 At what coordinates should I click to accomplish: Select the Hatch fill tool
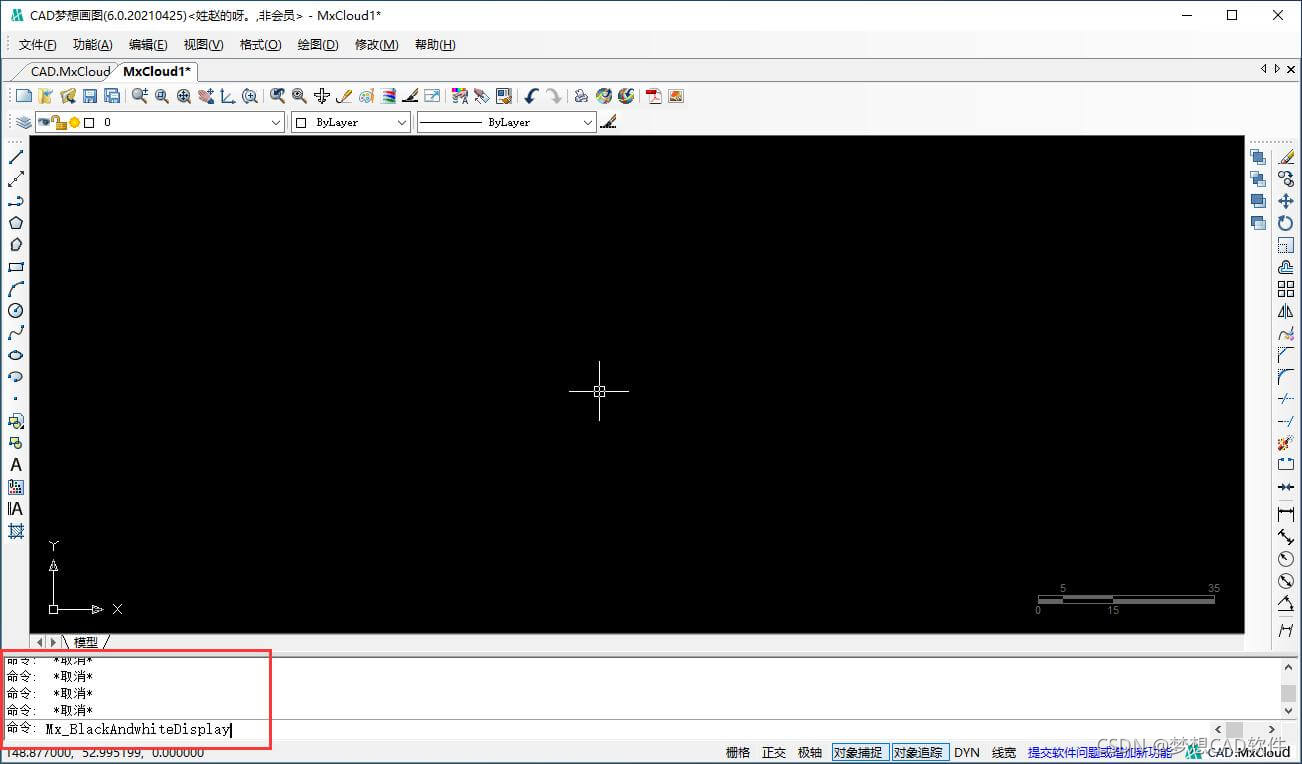pos(16,531)
